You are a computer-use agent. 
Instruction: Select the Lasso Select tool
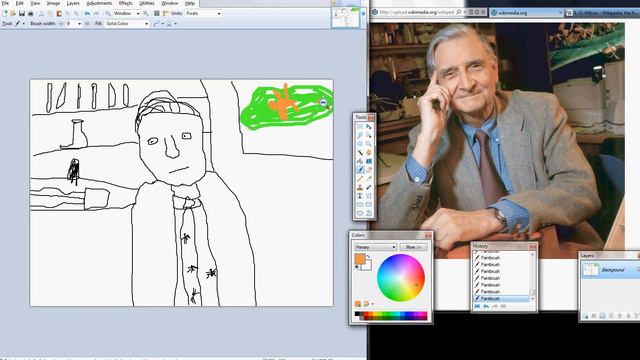[x=360, y=135]
